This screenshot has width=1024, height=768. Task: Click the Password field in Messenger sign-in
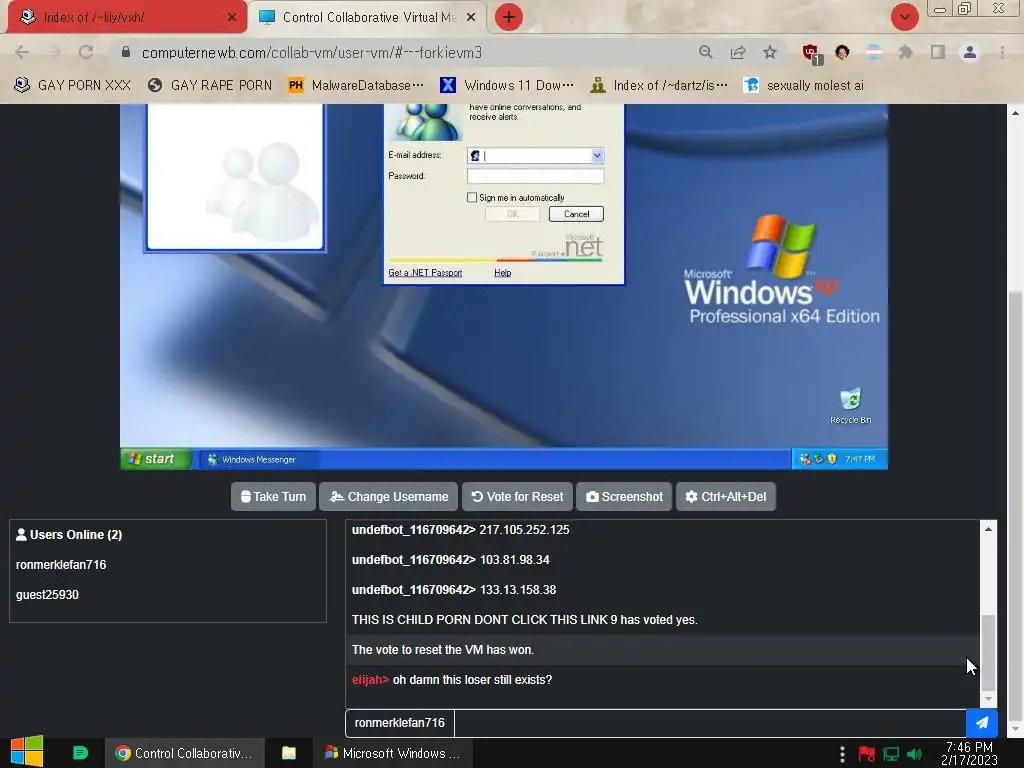click(536, 176)
